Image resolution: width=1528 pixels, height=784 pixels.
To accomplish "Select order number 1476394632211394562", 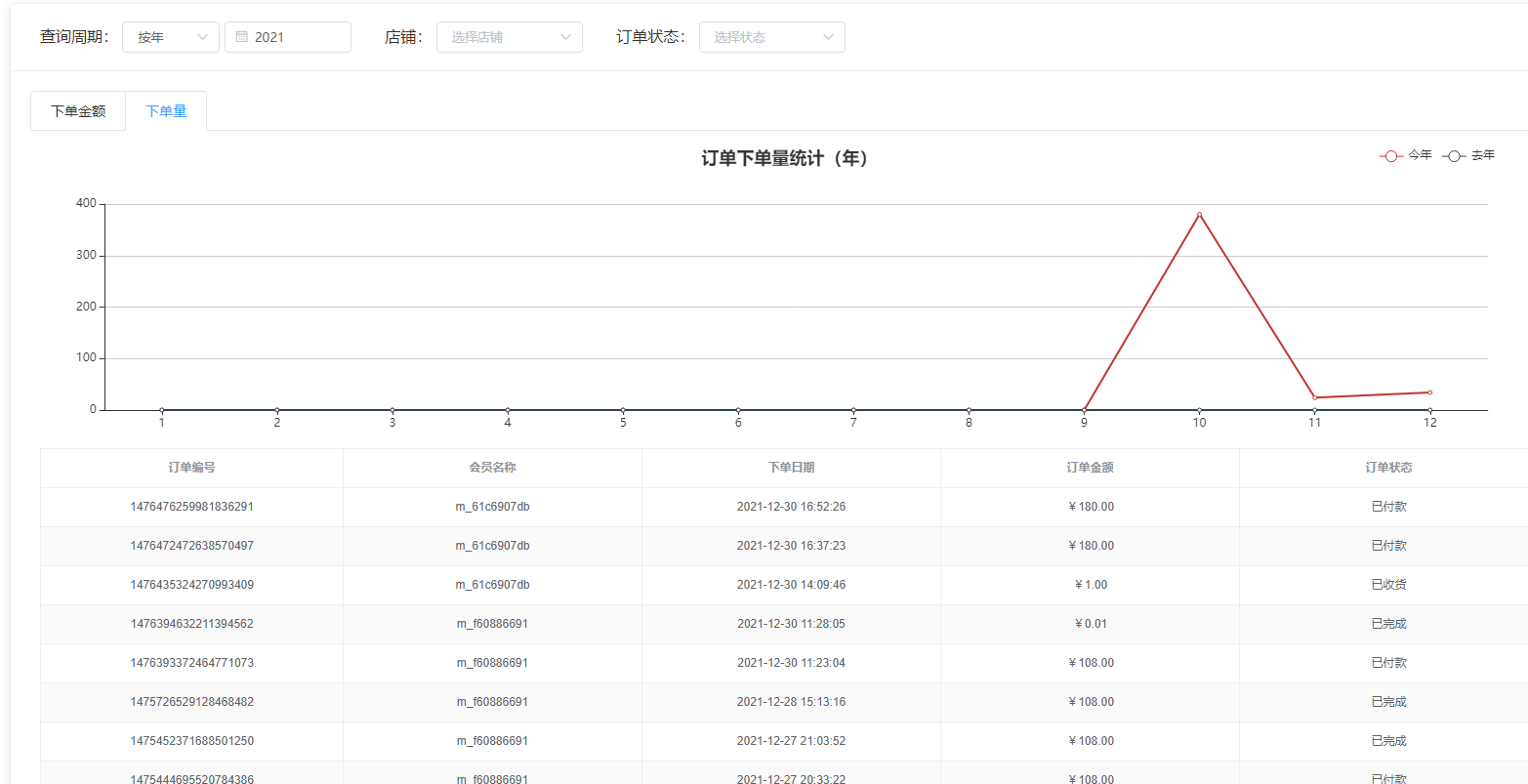I will click(x=191, y=624).
